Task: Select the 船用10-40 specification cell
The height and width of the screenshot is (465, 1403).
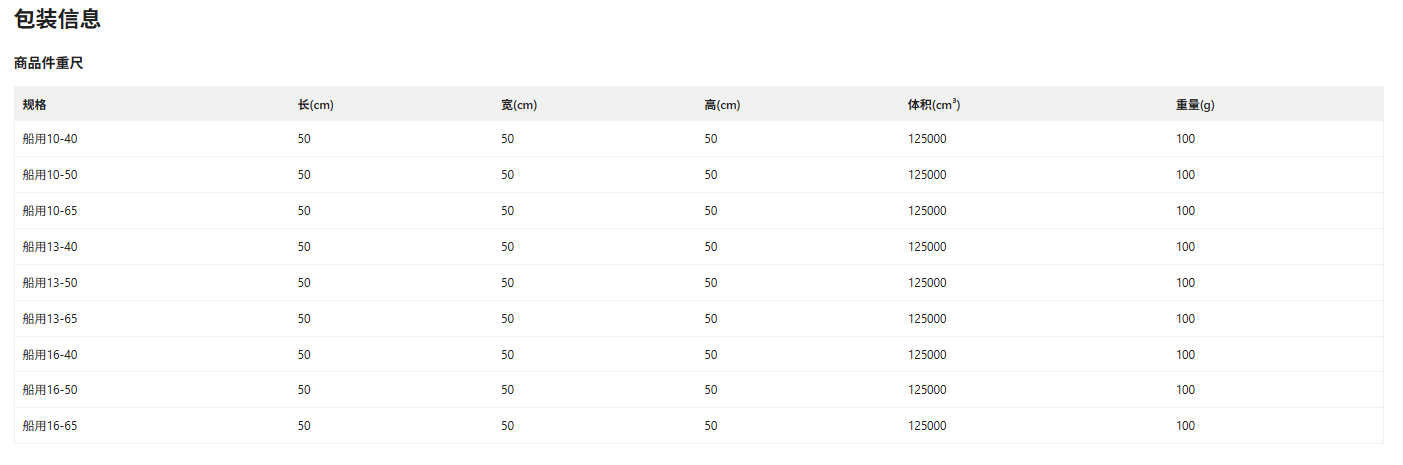Action: coord(50,139)
